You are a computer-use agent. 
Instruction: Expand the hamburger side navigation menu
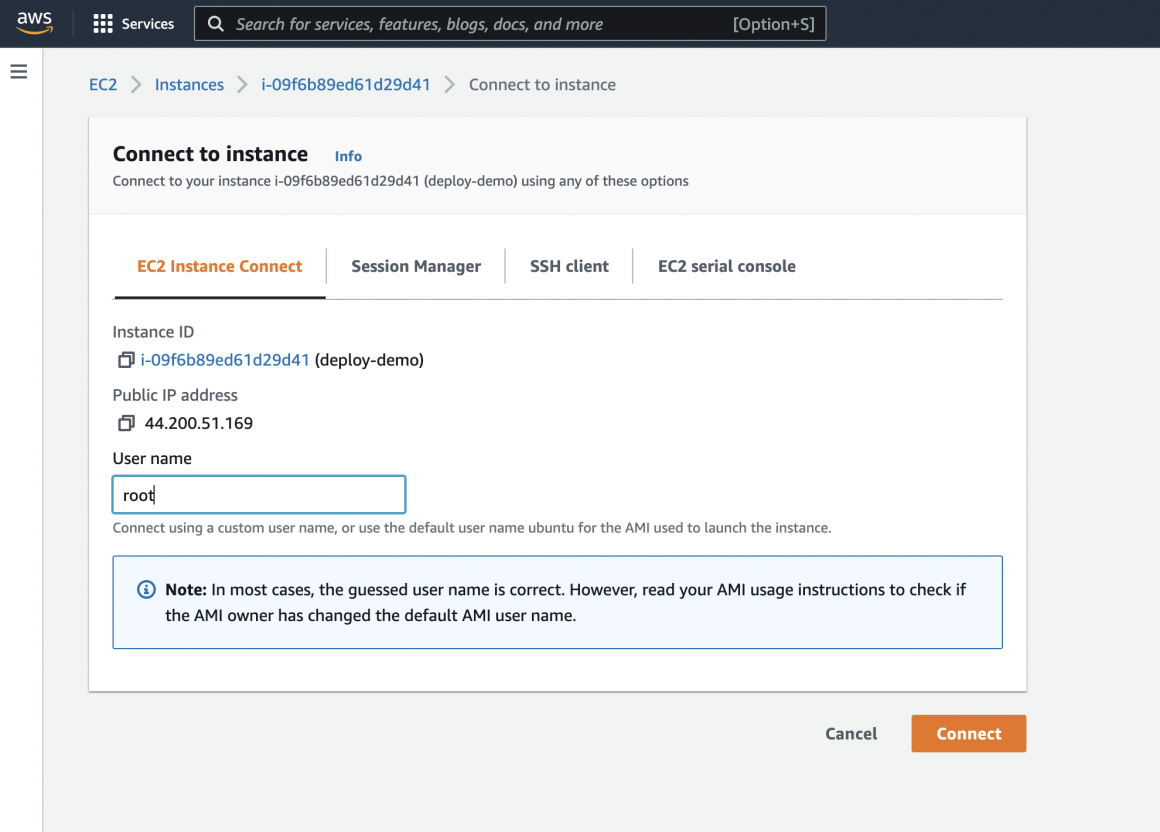point(18,72)
